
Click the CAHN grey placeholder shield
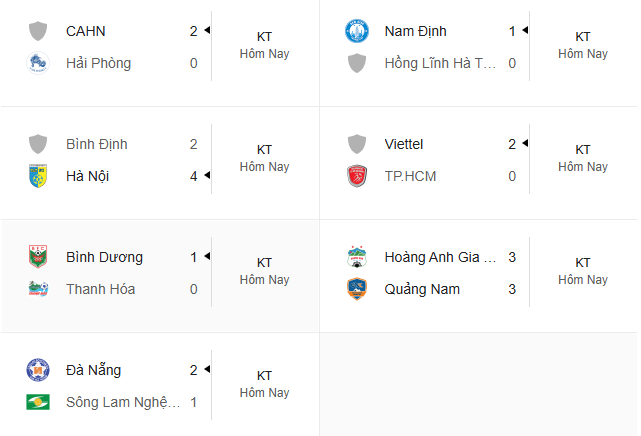[38, 31]
